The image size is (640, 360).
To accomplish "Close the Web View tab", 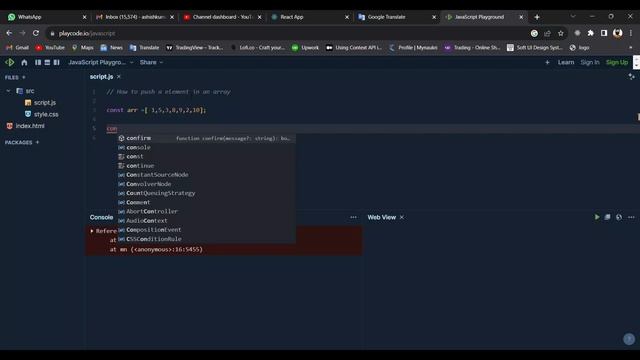I will click(x=402, y=218).
